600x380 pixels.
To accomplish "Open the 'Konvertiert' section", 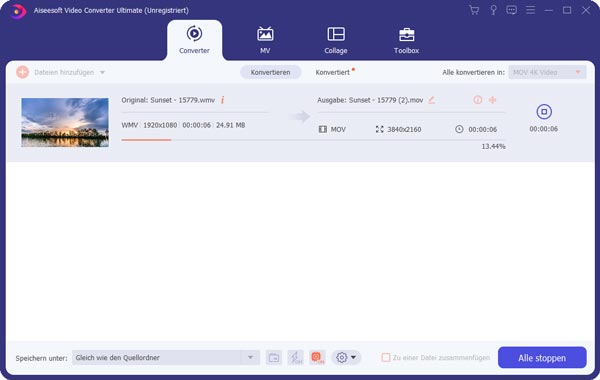I will click(x=333, y=72).
